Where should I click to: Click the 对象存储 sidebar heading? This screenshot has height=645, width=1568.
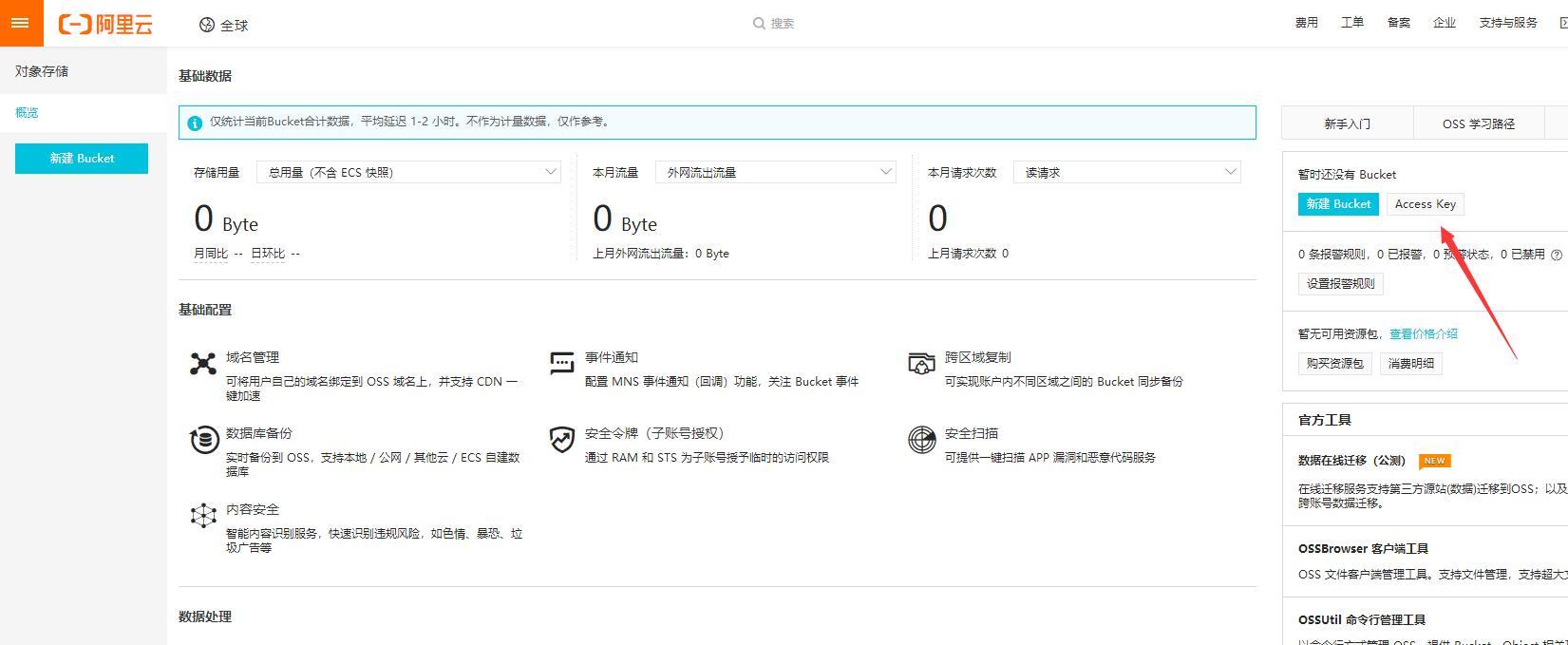pos(42,71)
